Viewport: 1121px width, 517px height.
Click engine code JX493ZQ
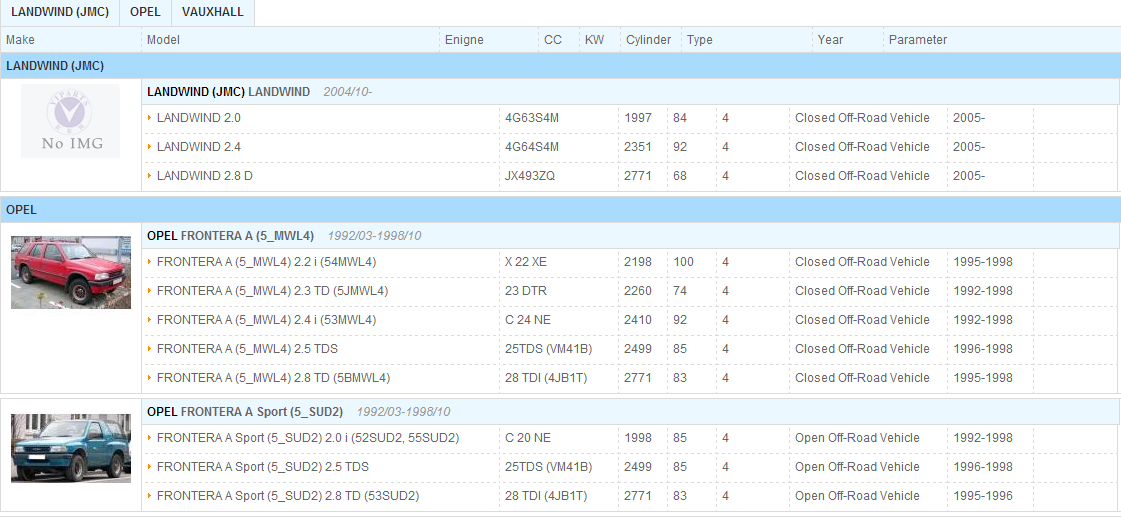[530, 176]
